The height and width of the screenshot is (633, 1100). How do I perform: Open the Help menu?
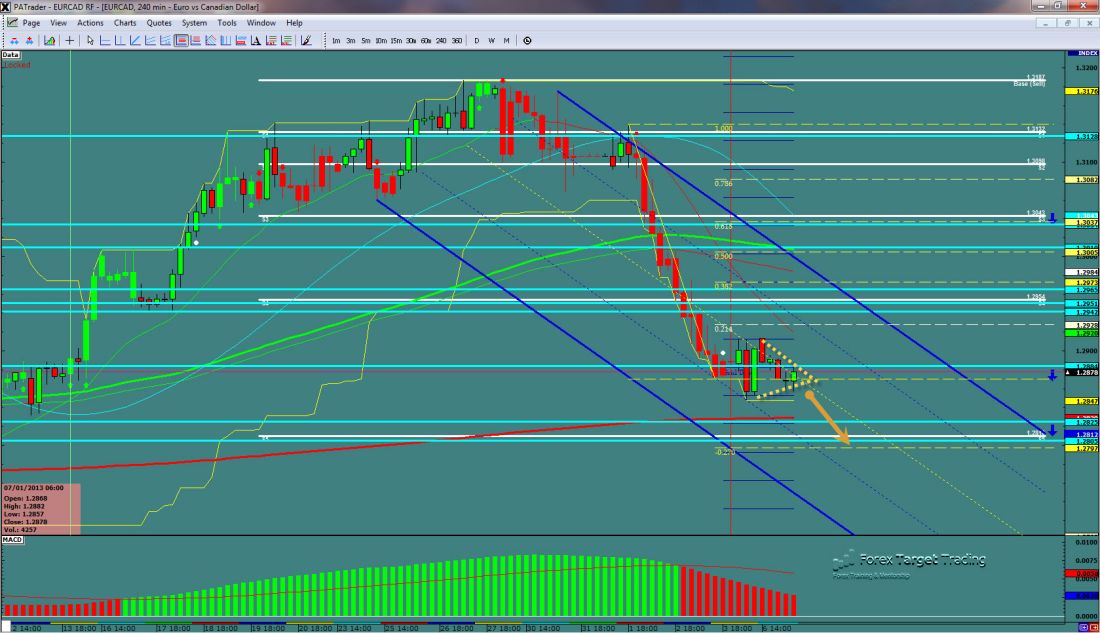[294, 22]
